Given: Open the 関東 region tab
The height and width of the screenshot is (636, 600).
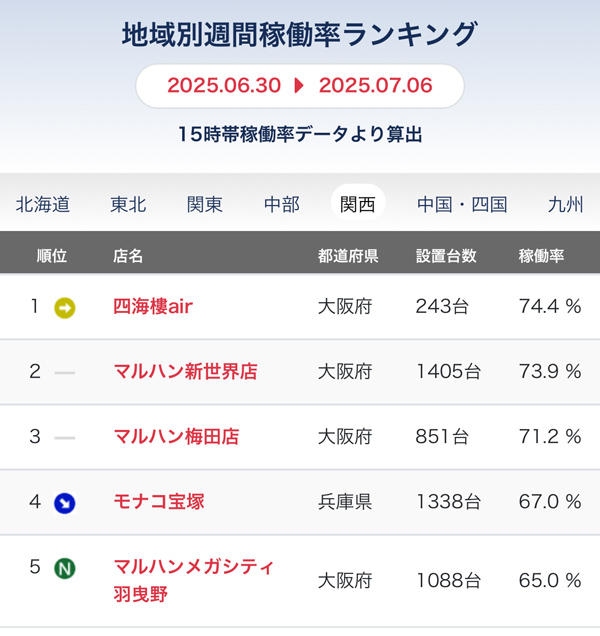Looking at the screenshot, I should coord(205,204).
